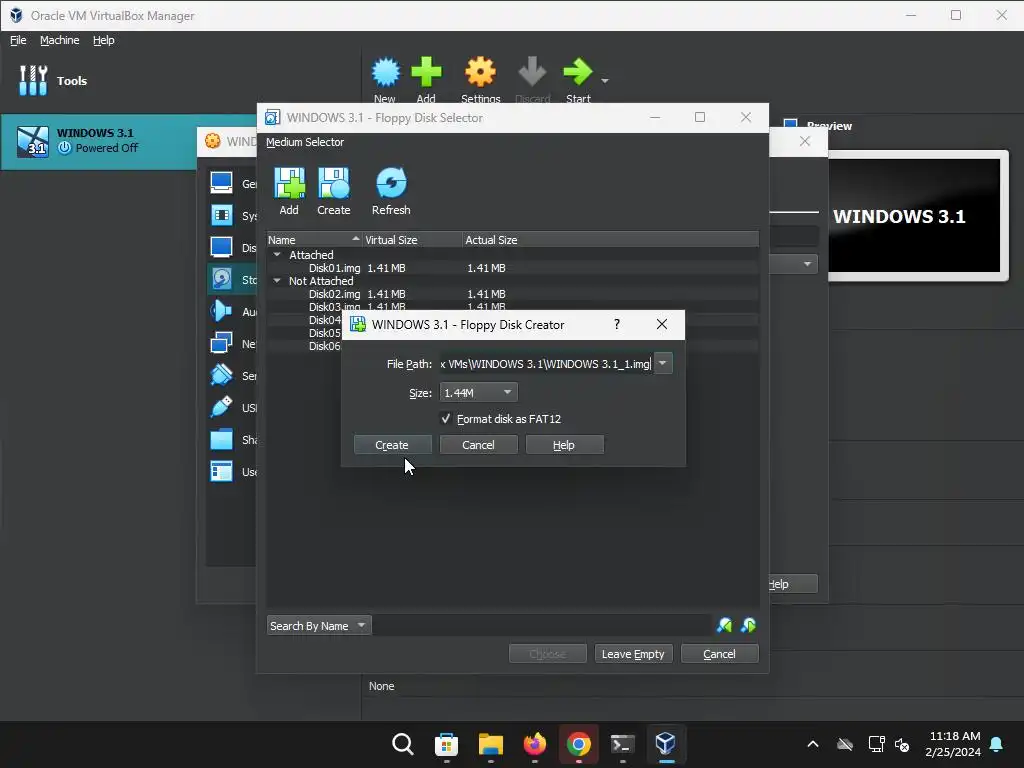Collapse the Attached group in medium list
This screenshot has width=1024, height=768.
pyautogui.click(x=277, y=255)
